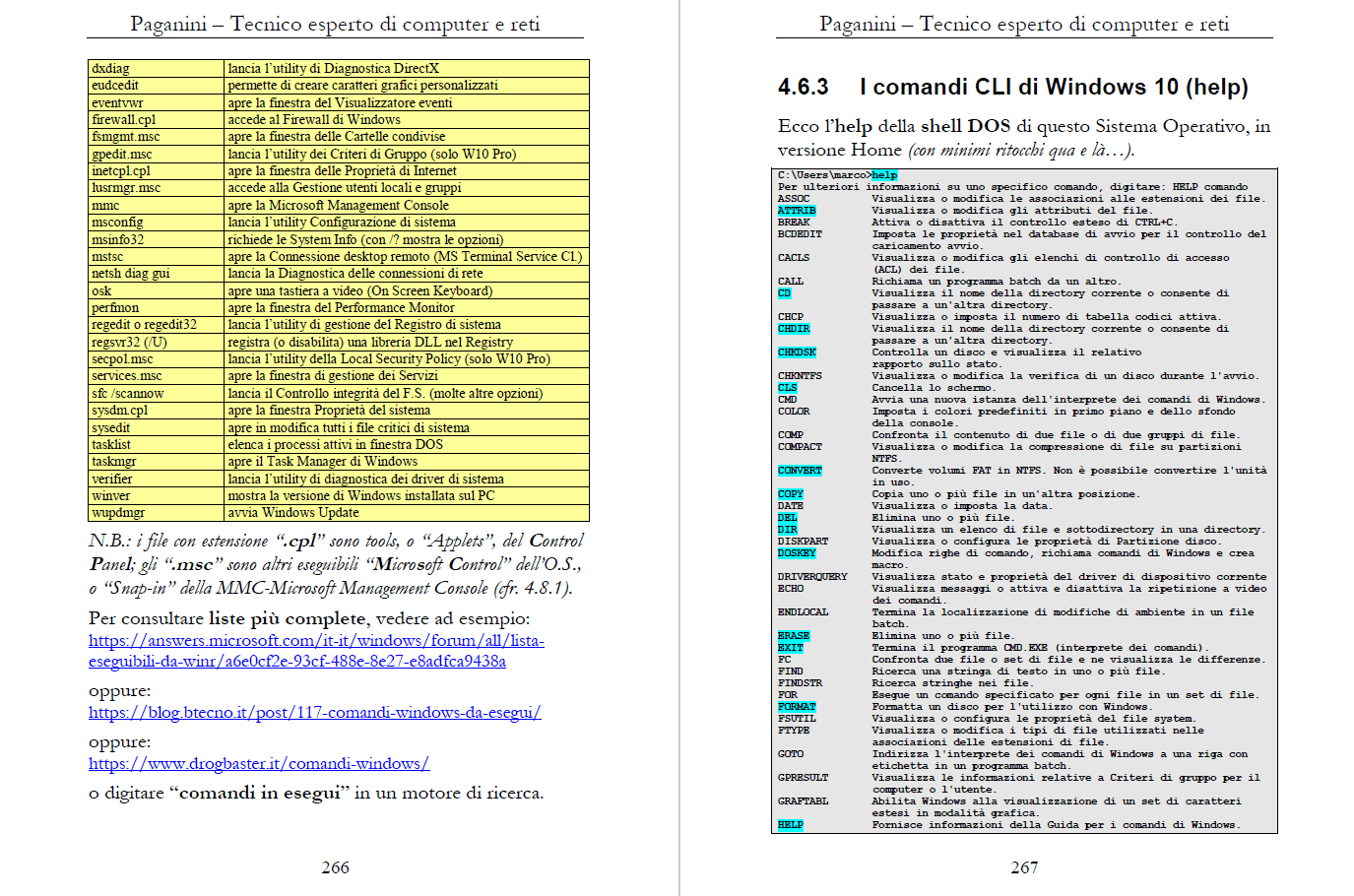Viewport: 1354px width, 896px height.
Task: Click the highlighted 'CHKDSK' command
Action: (x=797, y=352)
